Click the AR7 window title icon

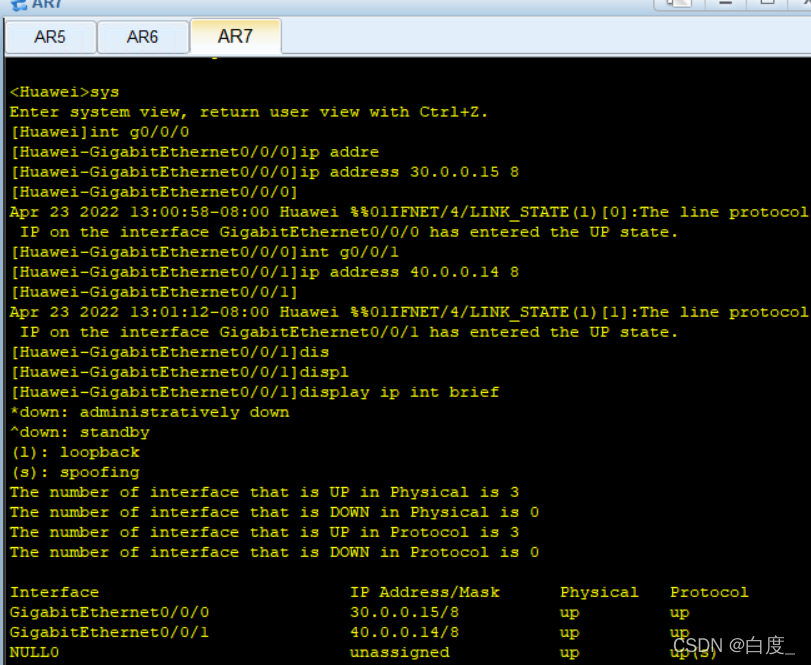[17, 4]
